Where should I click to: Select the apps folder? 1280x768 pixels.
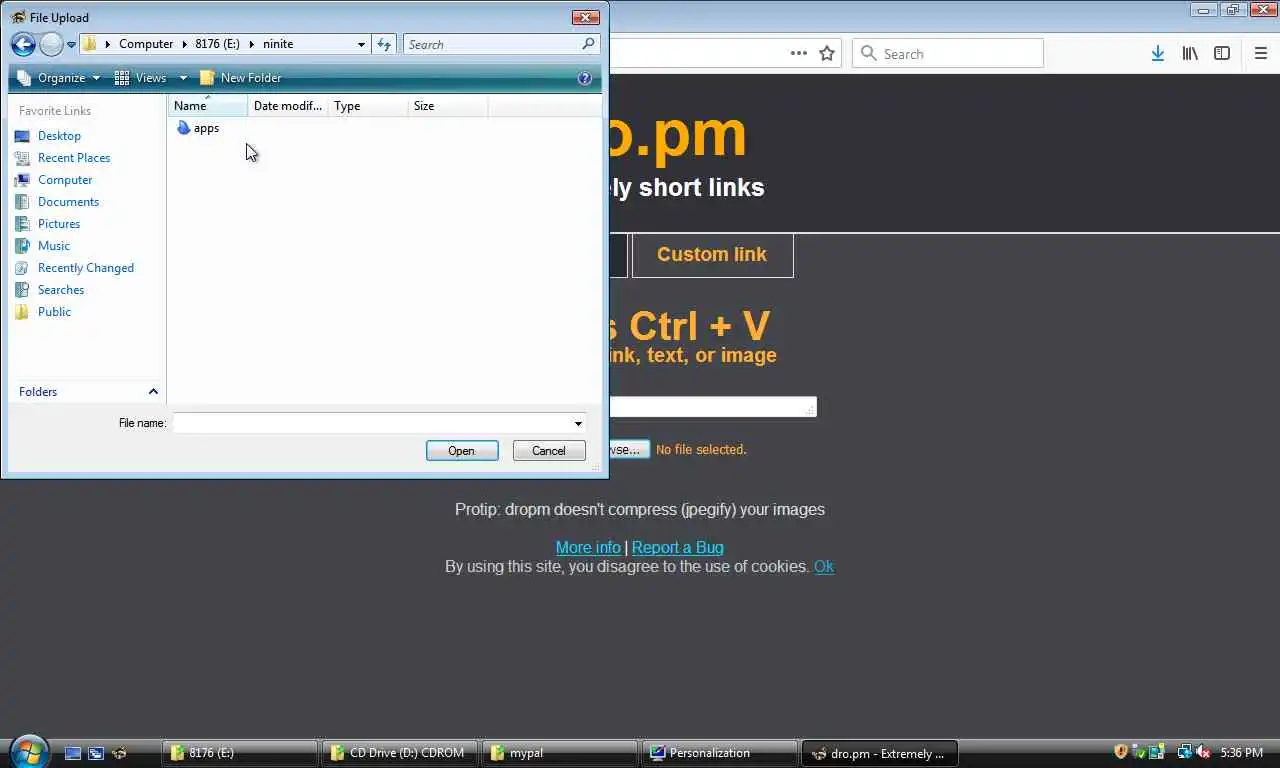tap(198, 128)
